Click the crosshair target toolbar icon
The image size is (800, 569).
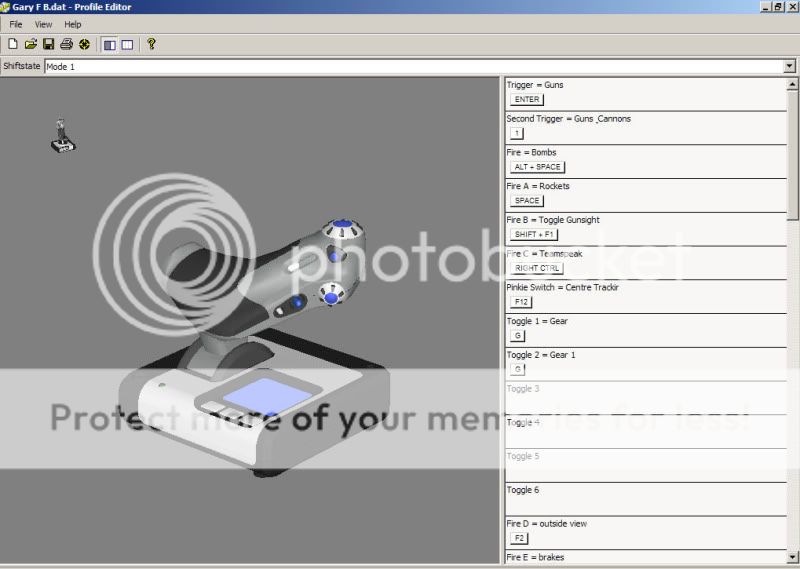(x=84, y=44)
